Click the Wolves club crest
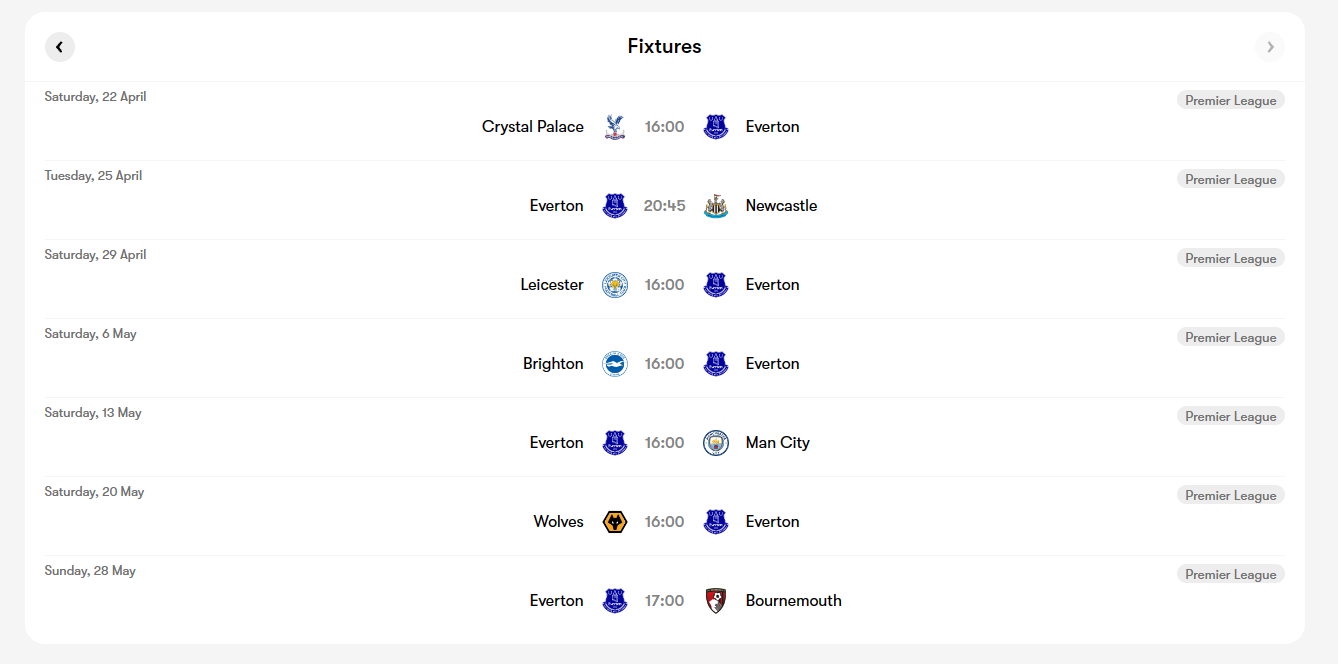 615,522
